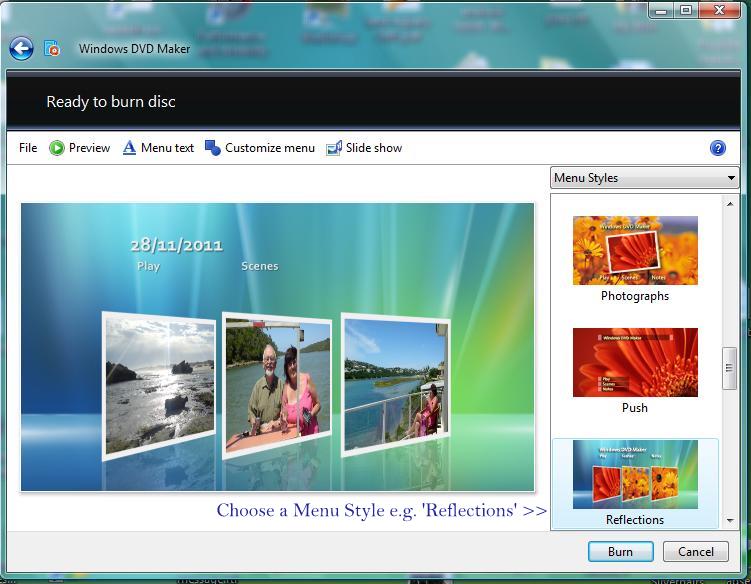Click the Photographs style label

pos(635,296)
